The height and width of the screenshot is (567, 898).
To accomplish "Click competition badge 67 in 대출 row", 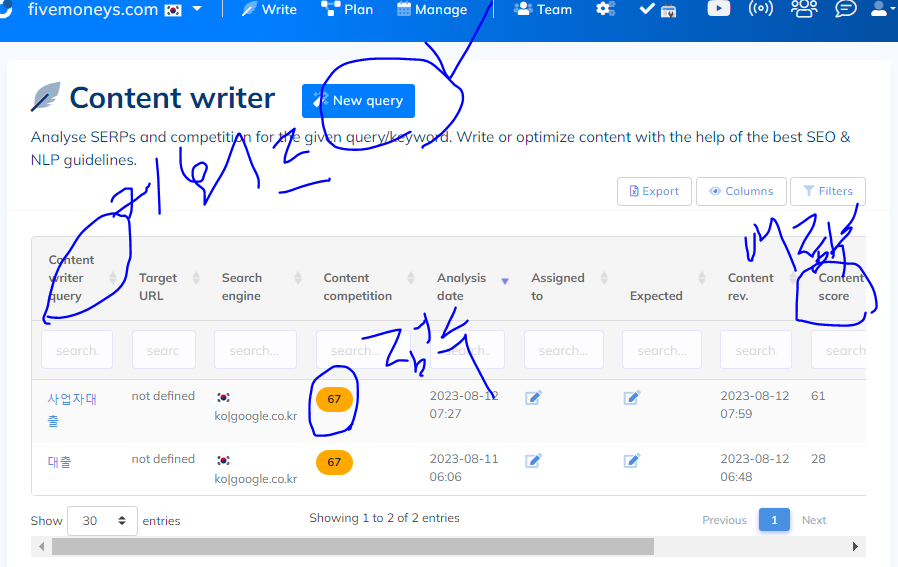I will [x=334, y=462].
